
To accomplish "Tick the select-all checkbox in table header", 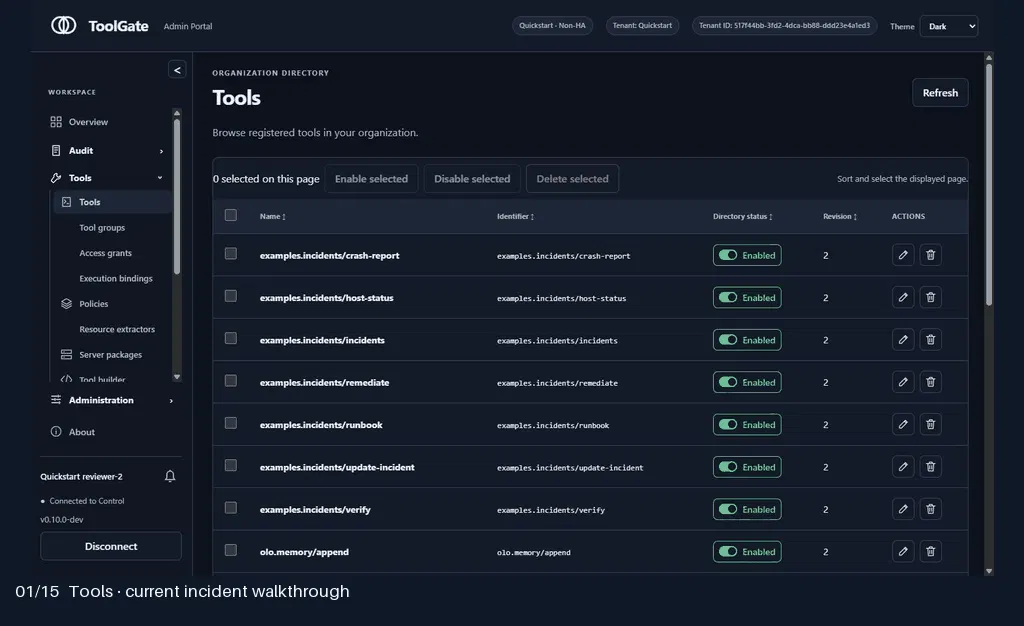I will tap(231, 215).
